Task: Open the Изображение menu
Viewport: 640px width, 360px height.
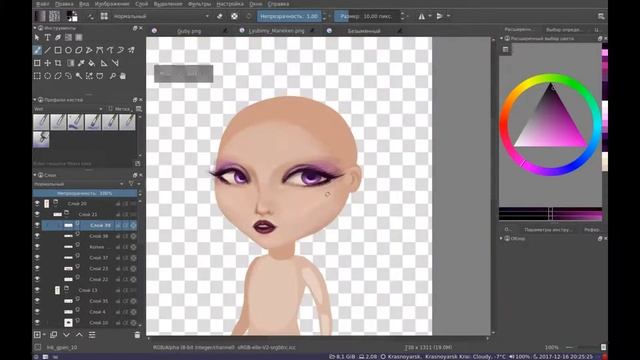Action: coord(112,4)
